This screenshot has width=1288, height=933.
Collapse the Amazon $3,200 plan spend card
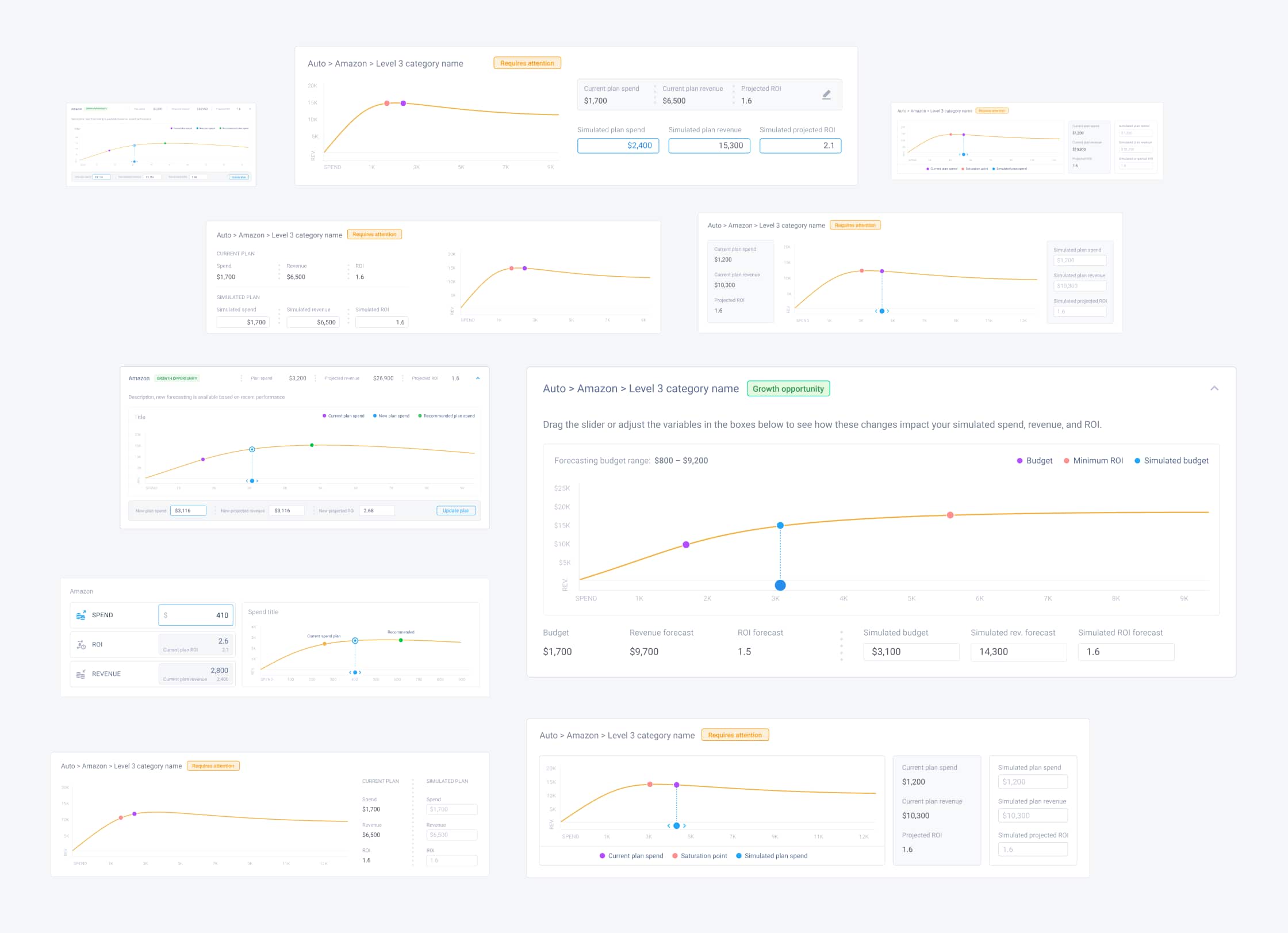point(478,378)
